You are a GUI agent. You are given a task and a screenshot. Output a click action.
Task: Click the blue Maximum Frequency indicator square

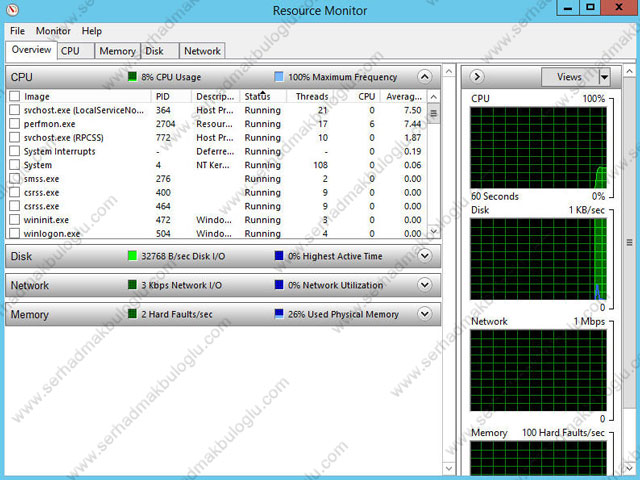pos(279,77)
